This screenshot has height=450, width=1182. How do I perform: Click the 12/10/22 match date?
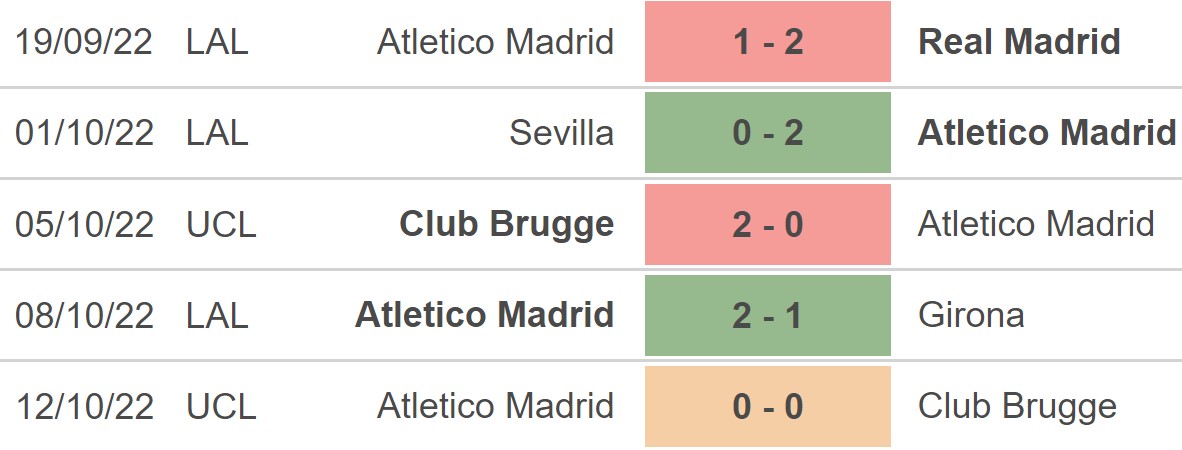(85, 406)
